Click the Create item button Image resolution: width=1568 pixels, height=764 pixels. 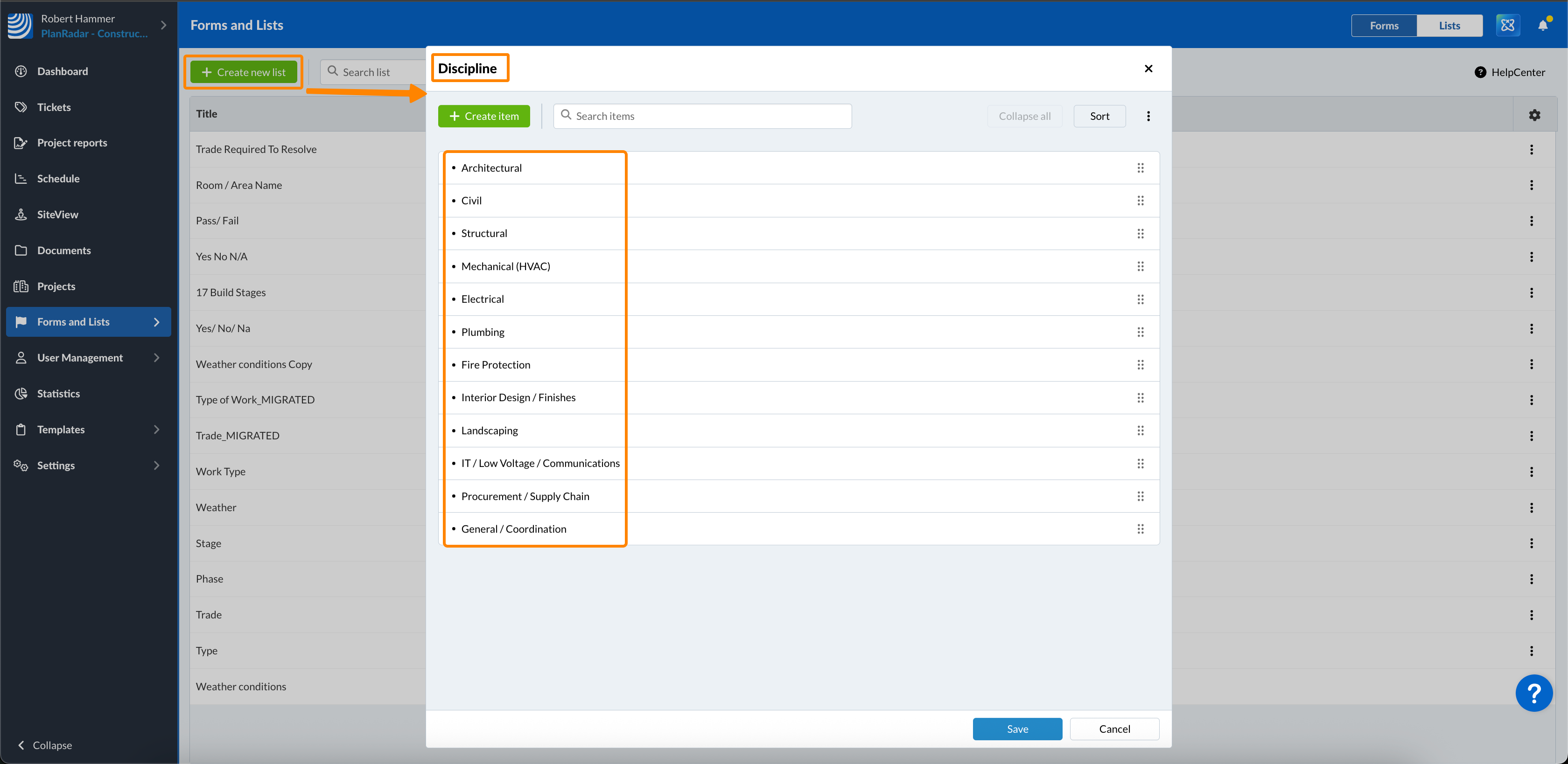tap(484, 116)
